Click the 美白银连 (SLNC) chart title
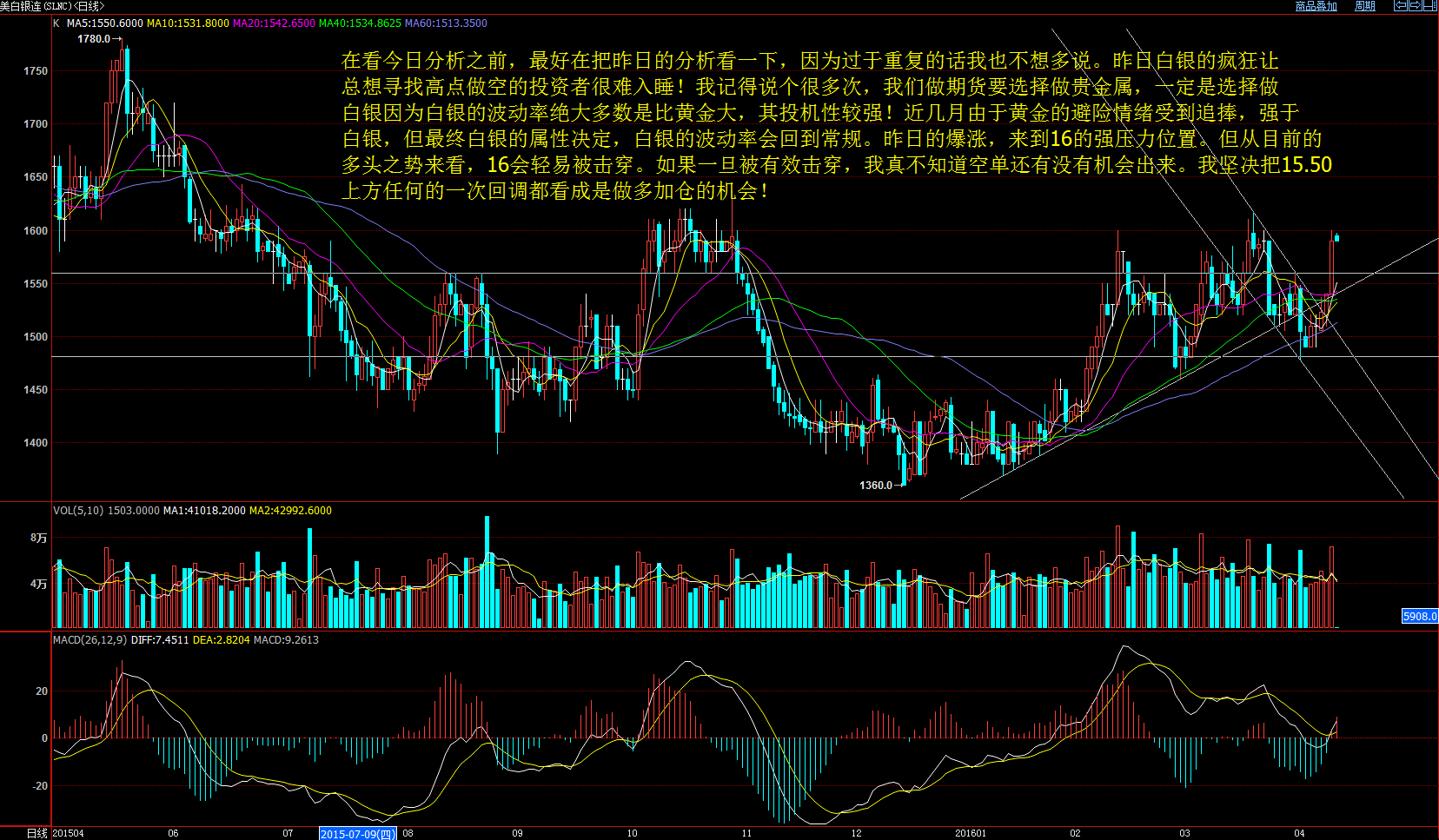This screenshot has width=1439, height=840. 52,6
